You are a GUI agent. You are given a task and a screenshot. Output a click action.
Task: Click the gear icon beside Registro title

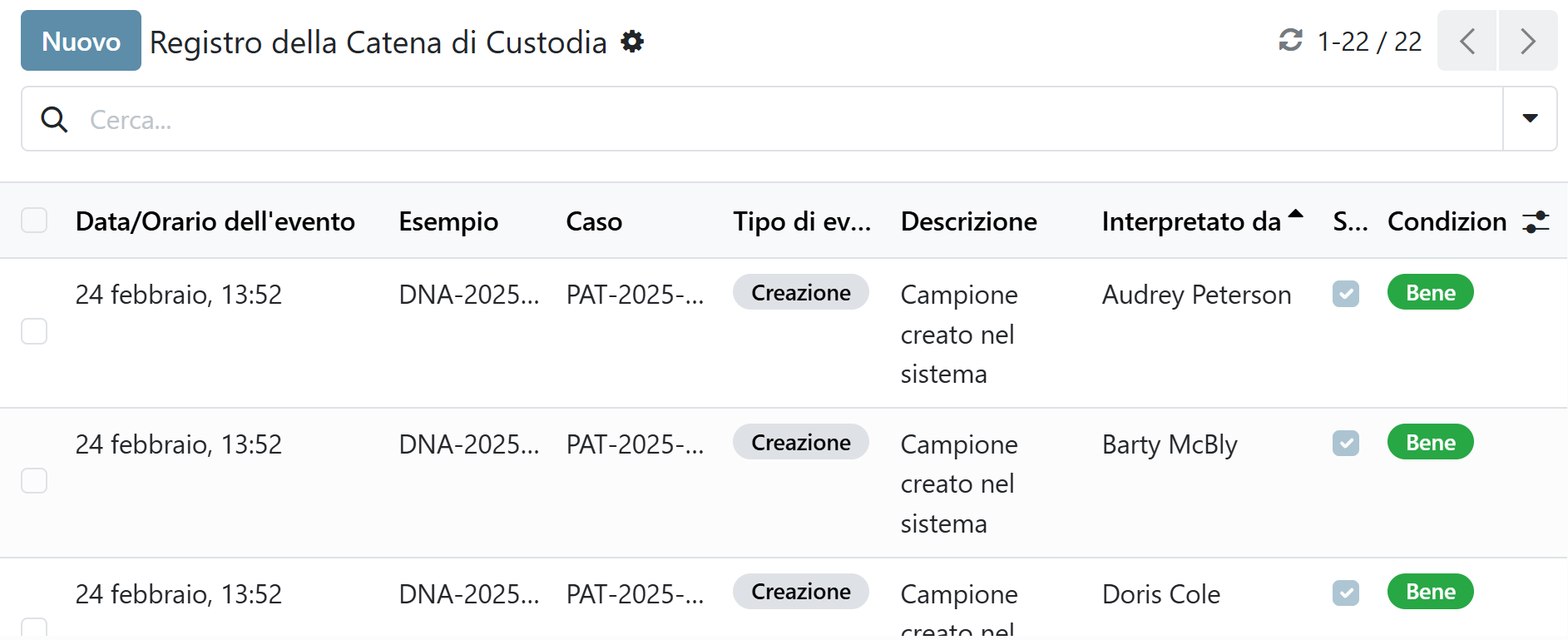point(632,42)
